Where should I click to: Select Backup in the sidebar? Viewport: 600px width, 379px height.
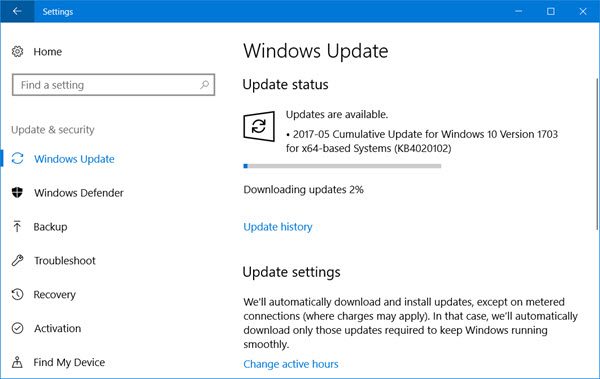click(x=50, y=227)
